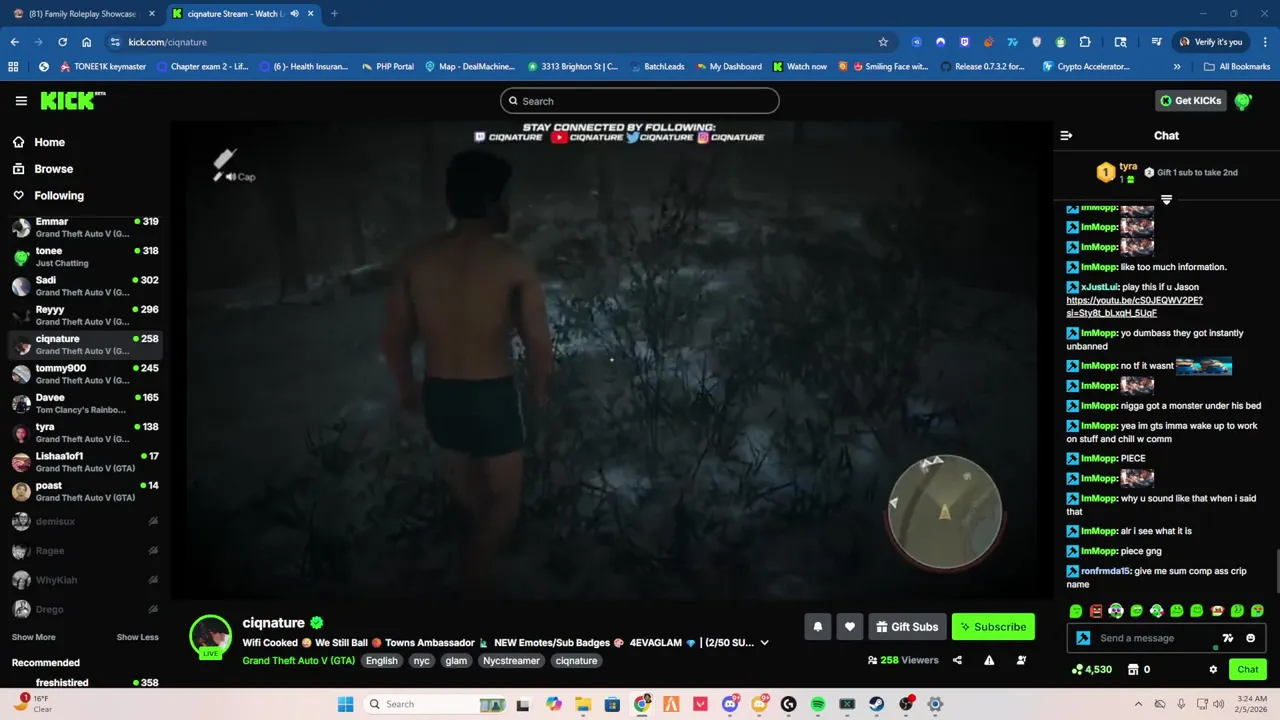This screenshot has height=720, width=1280.
Task: Click Show More in sidebar
Action: (34, 637)
